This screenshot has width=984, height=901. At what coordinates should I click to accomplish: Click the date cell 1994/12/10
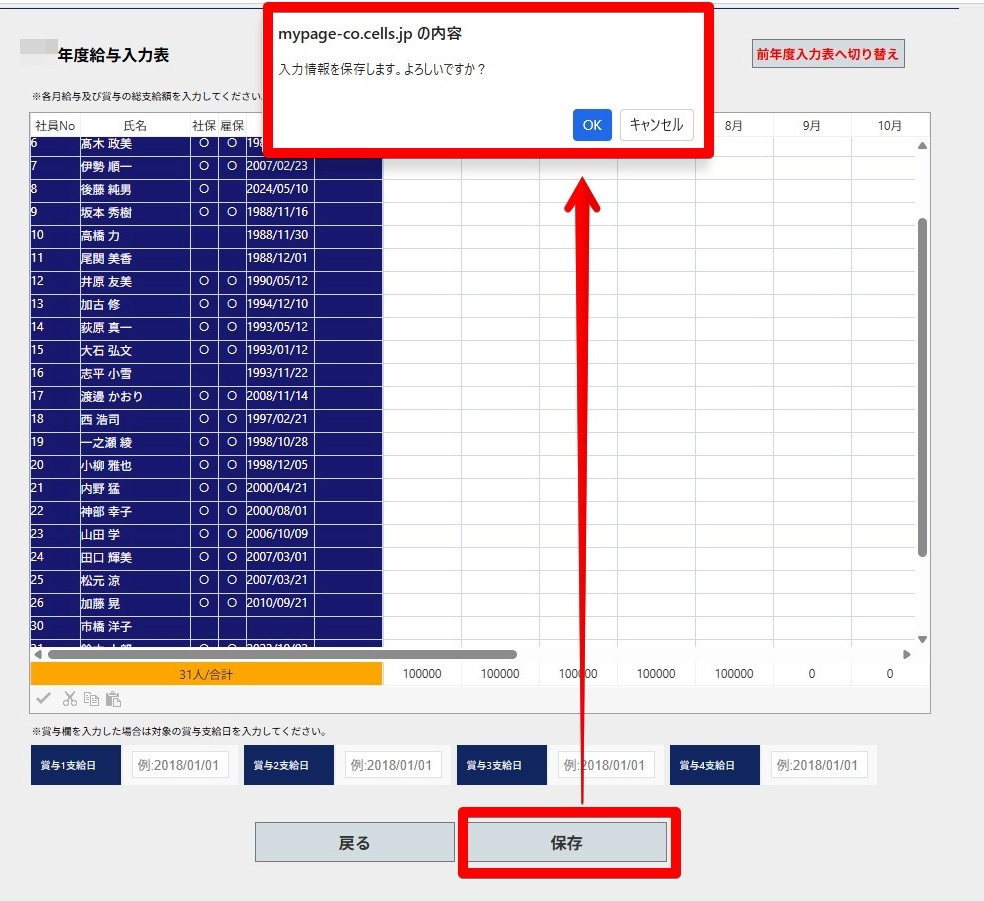[x=280, y=304]
